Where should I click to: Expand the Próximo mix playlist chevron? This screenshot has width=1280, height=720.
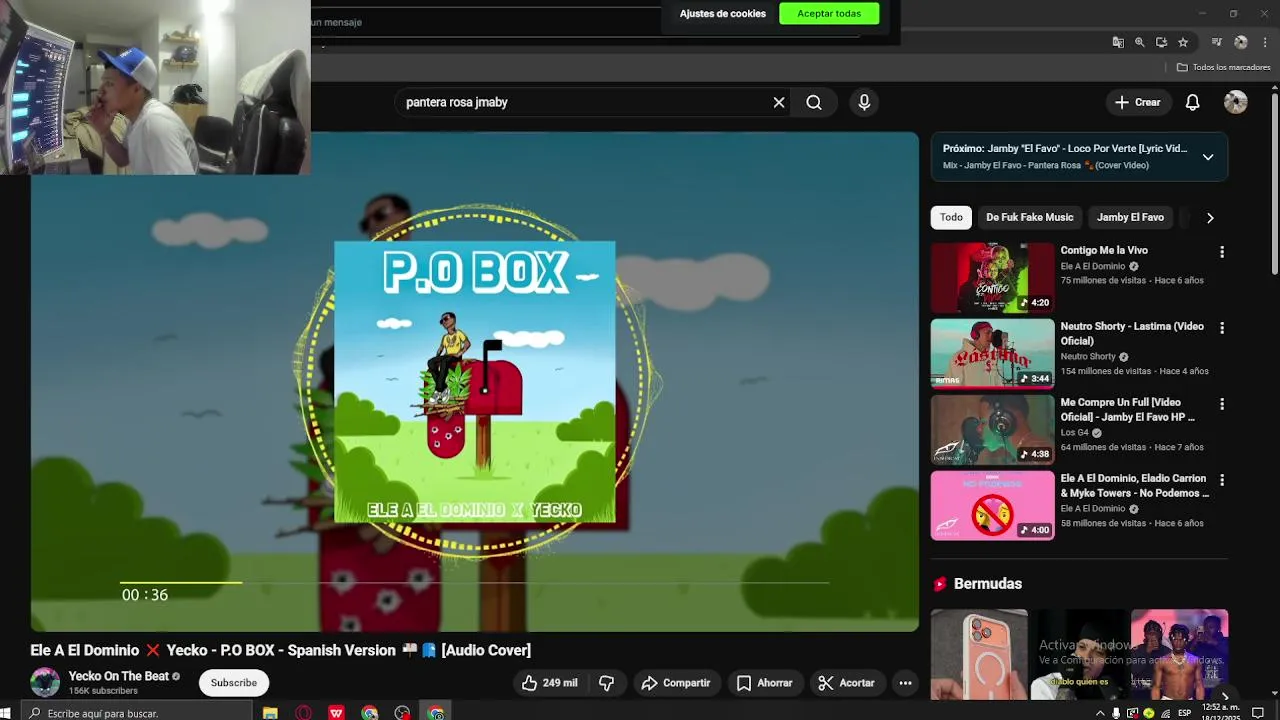[1208, 157]
